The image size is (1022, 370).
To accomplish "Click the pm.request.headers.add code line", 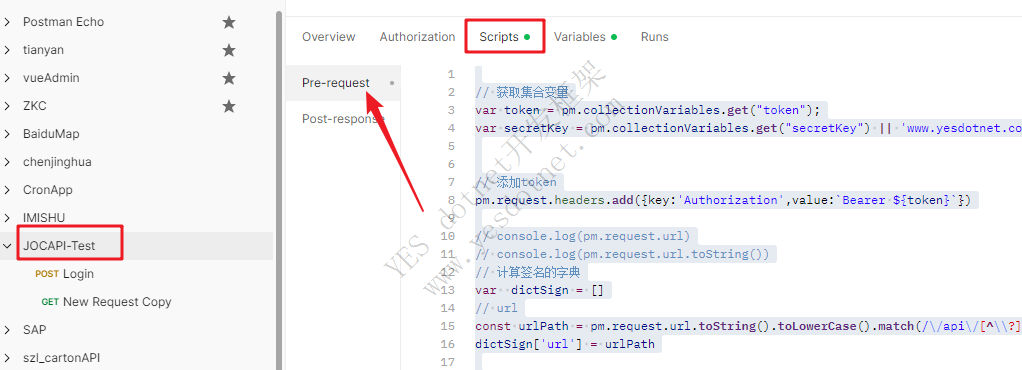I will point(723,201).
